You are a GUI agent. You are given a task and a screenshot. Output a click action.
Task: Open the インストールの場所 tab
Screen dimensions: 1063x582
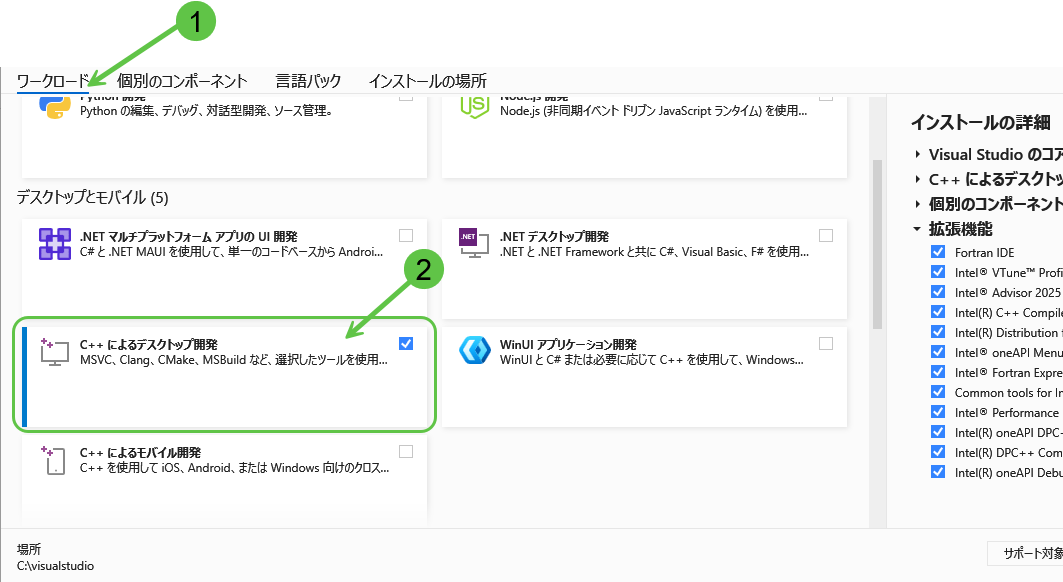click(x=427, y=81)
